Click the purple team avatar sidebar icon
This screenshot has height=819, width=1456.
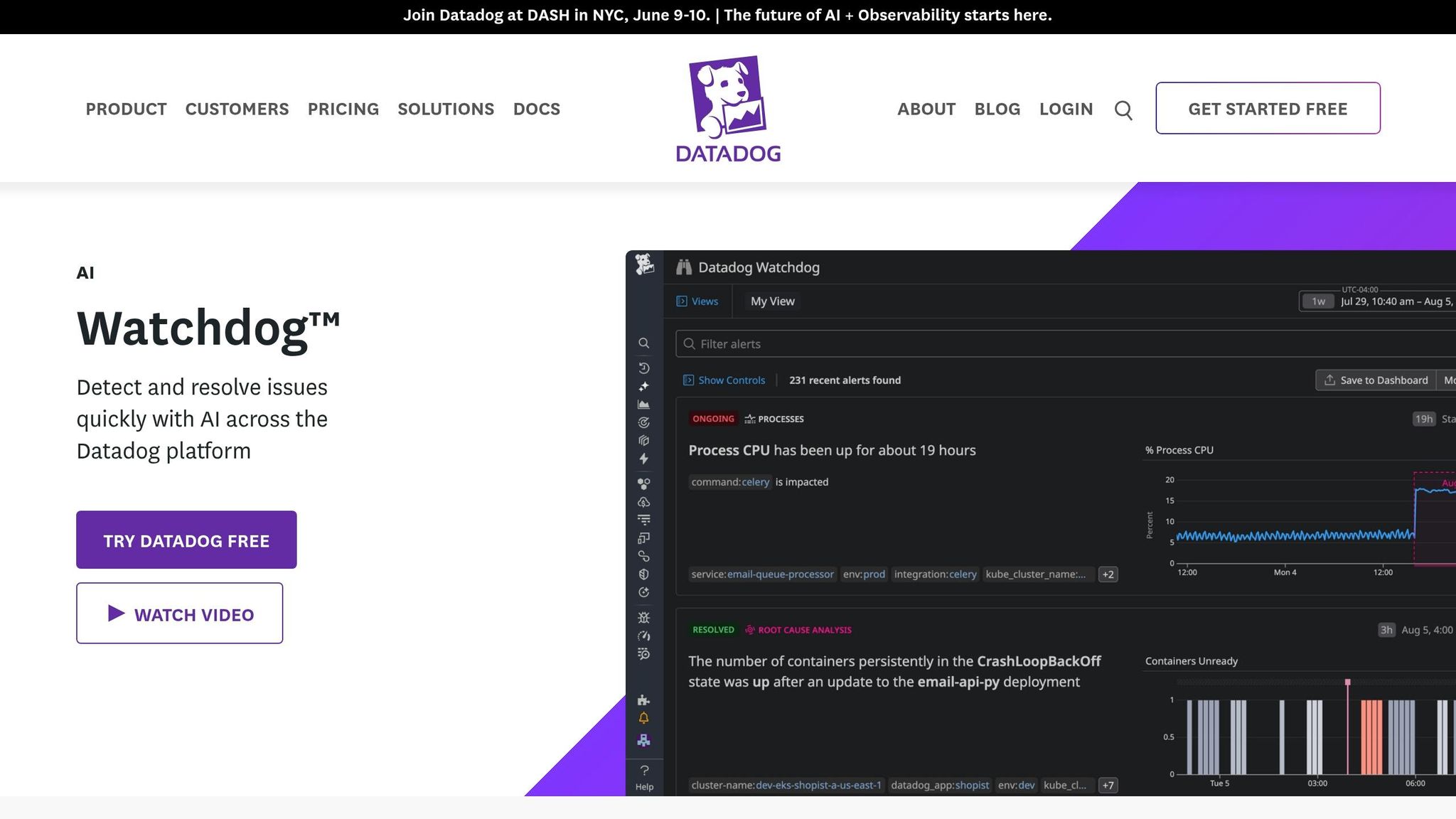643,741
